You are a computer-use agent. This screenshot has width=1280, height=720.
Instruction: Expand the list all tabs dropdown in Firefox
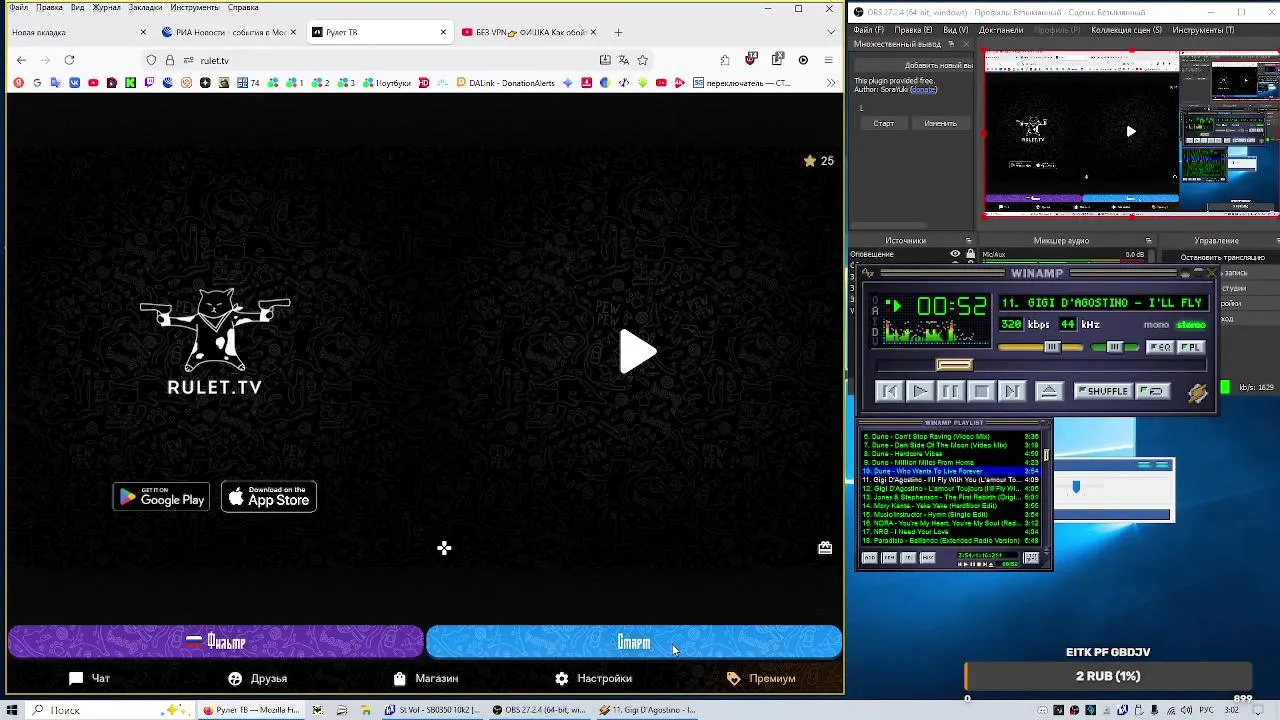830,32
